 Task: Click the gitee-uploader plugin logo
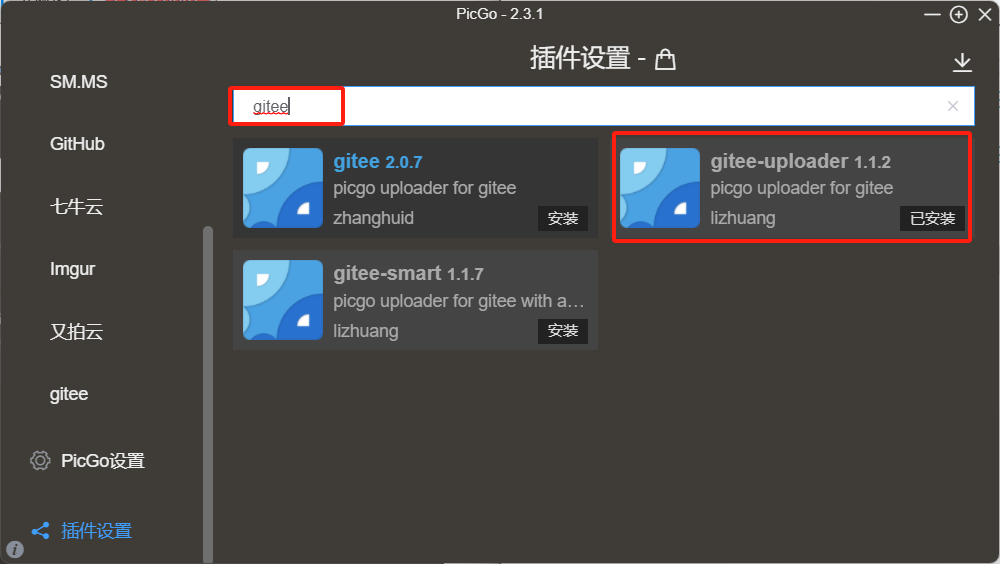click(x=659, y=188)
